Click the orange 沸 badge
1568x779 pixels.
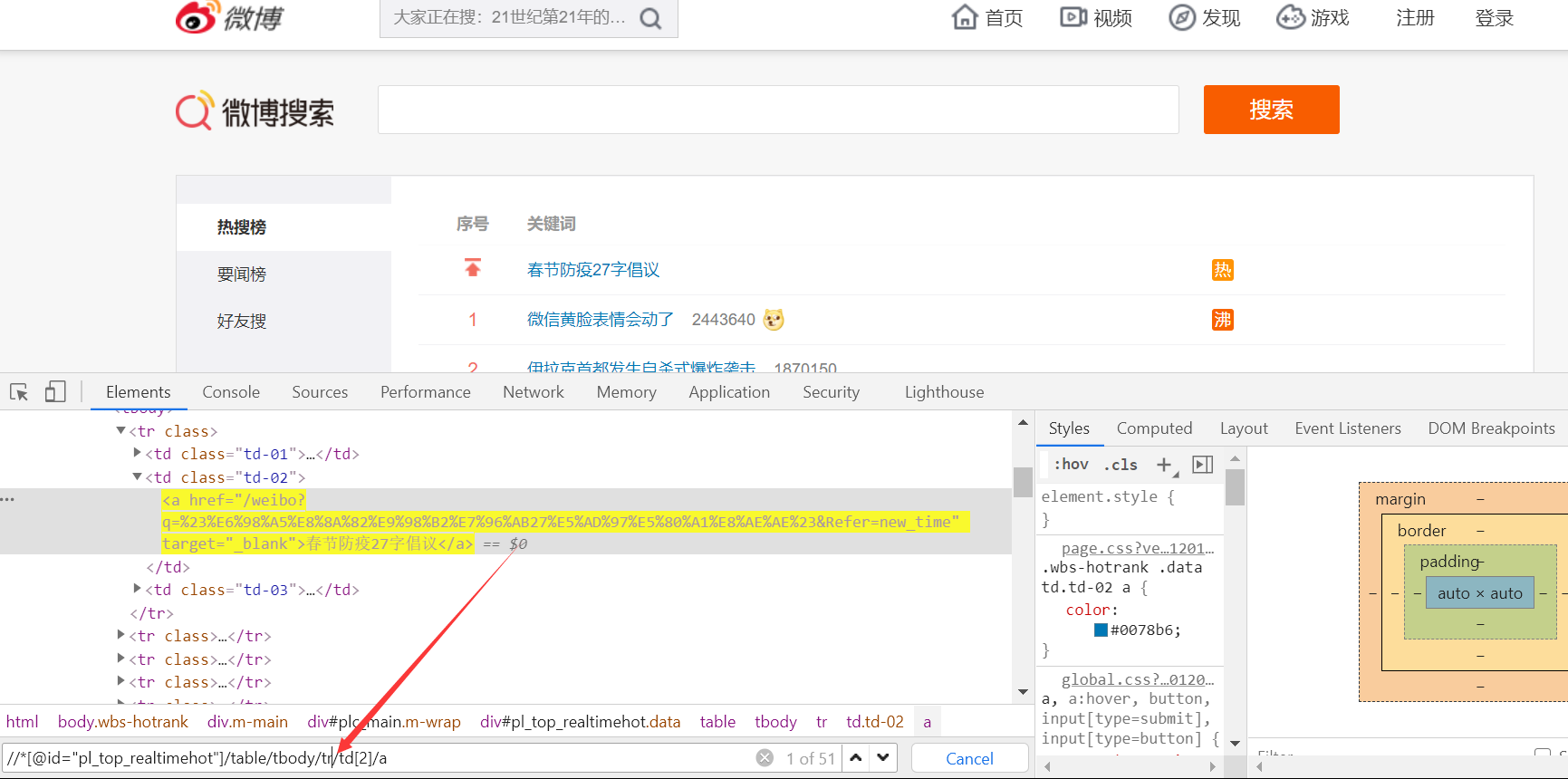click(1223, 320)
